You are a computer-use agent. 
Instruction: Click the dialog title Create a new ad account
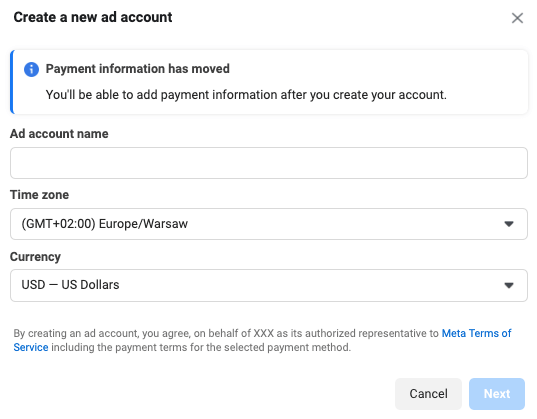(x=93, y=17)
